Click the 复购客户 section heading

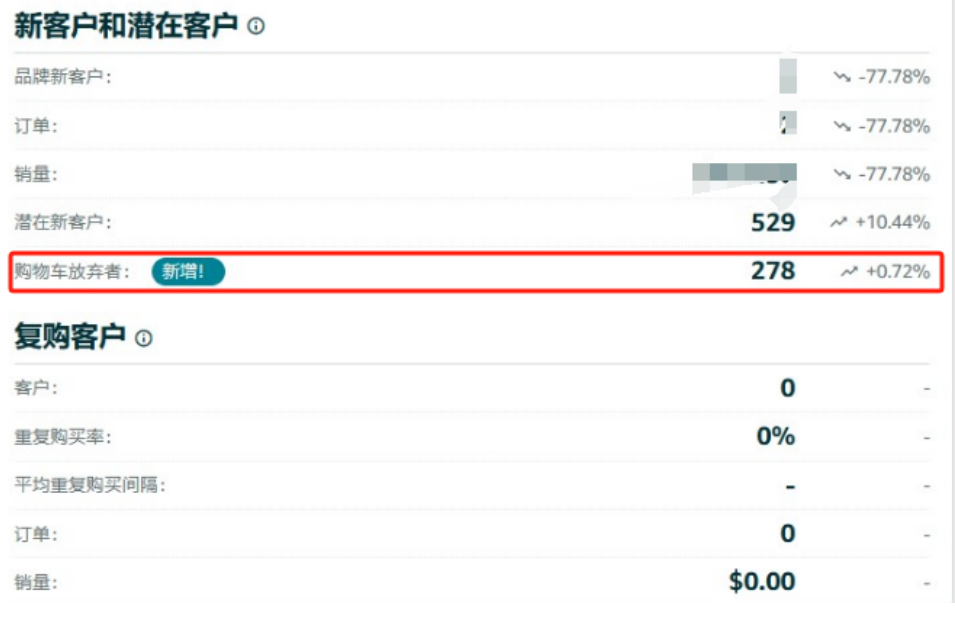tap(70, 336)
